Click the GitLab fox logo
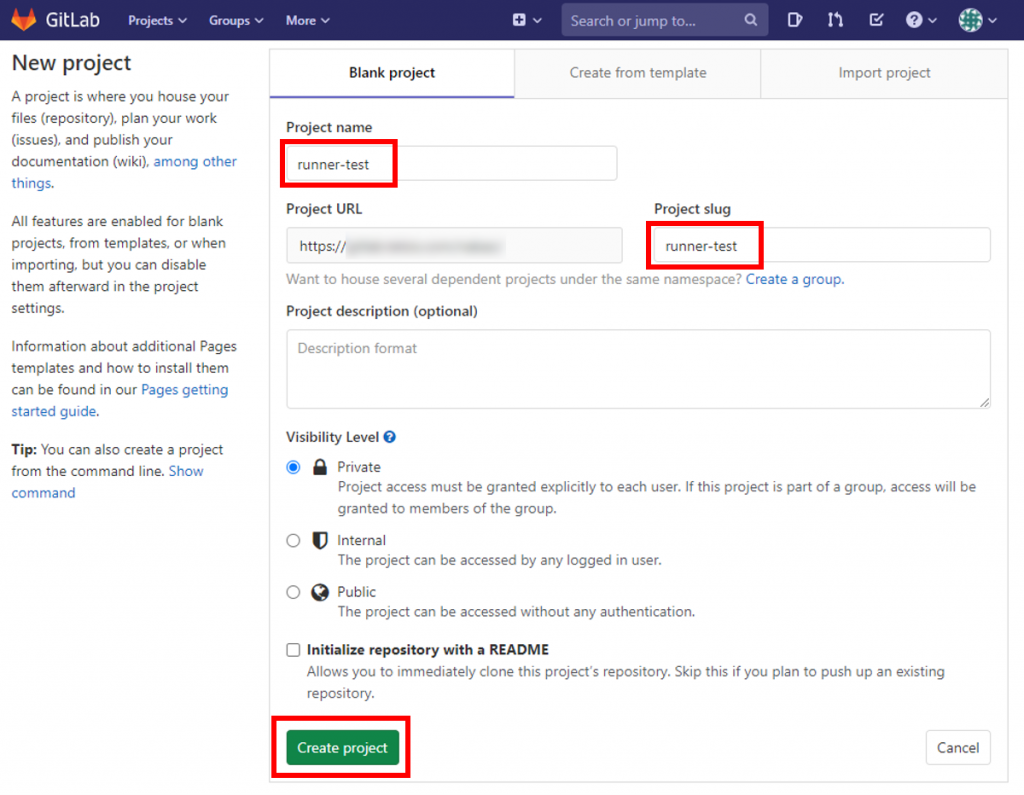1024x795 pixels. [x=24, y=20]
